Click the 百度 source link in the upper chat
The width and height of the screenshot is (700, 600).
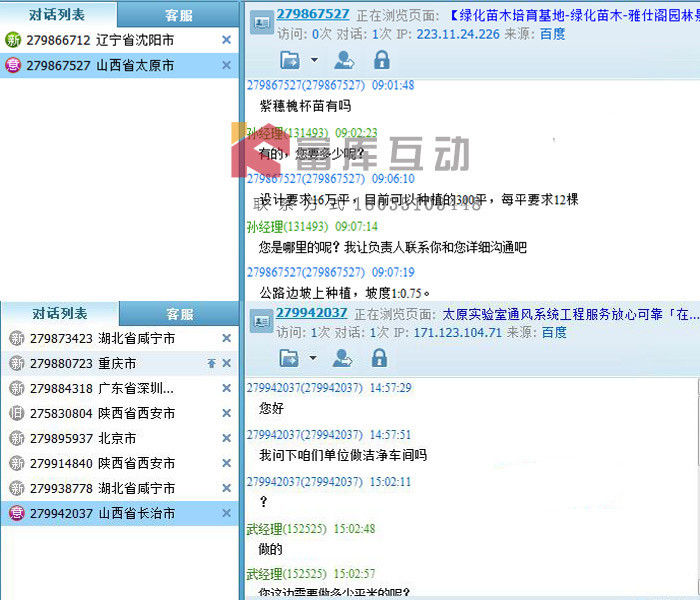(x=553, y=34)
